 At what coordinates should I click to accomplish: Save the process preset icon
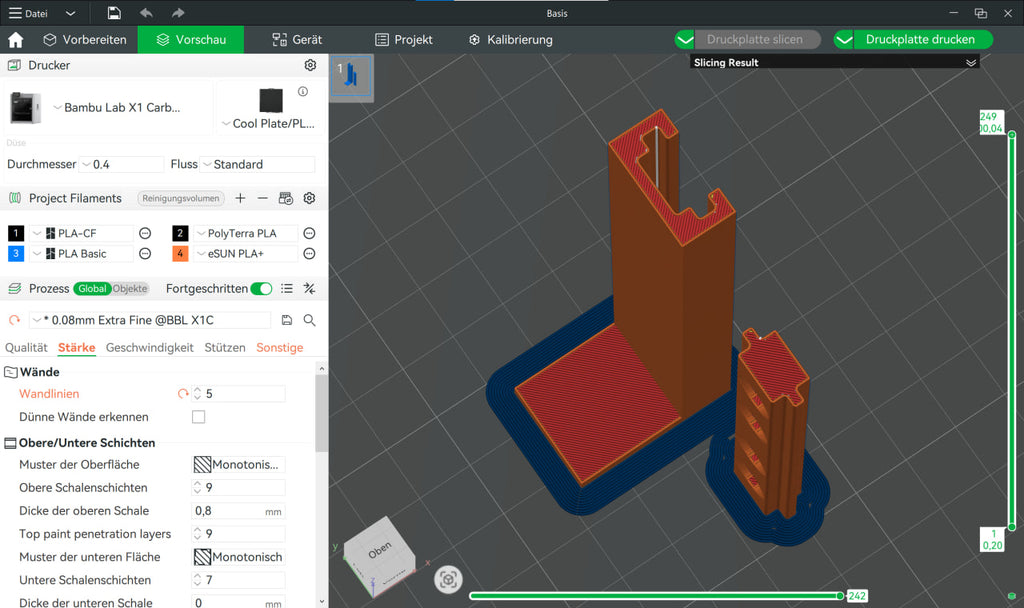287,320
